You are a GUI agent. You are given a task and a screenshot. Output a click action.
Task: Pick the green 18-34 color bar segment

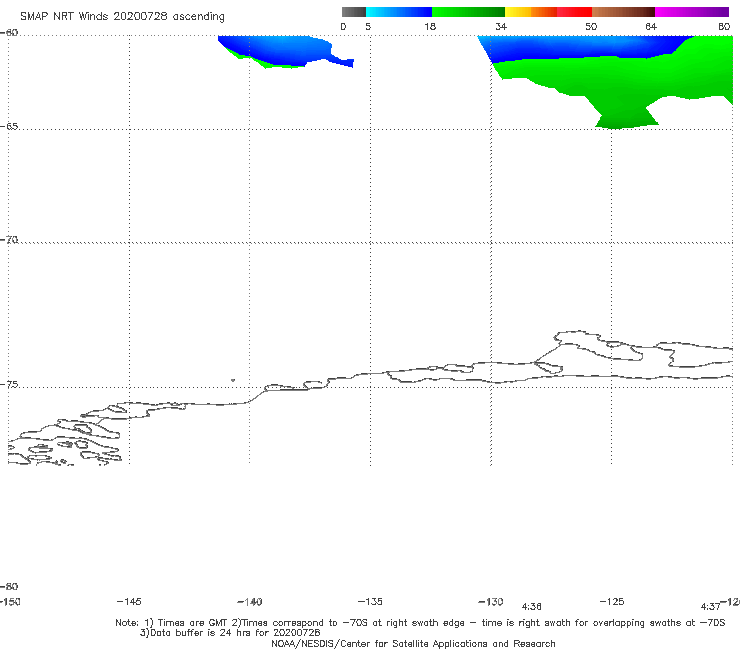click(x=468, y=12)
